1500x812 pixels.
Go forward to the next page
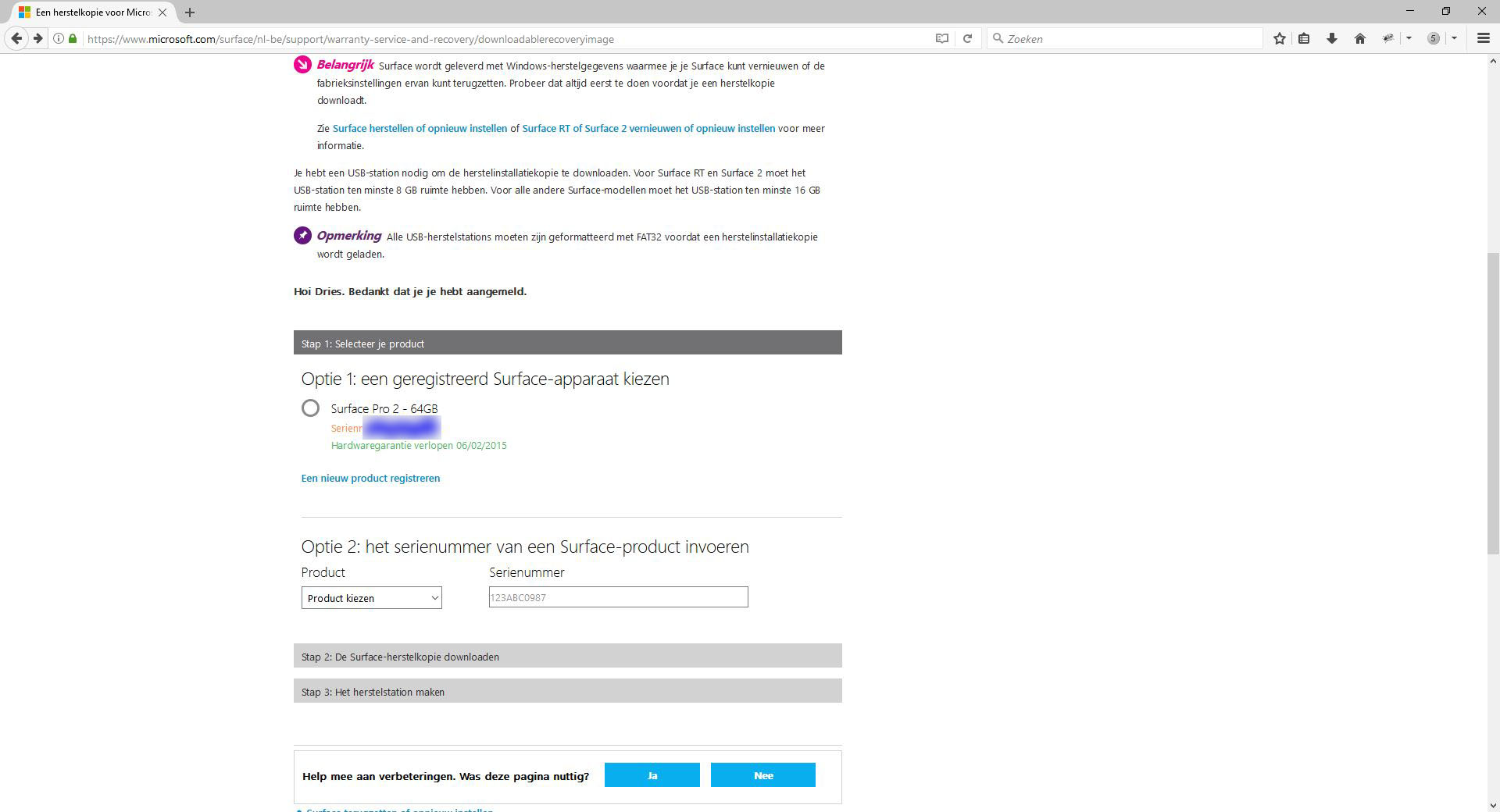37,38
